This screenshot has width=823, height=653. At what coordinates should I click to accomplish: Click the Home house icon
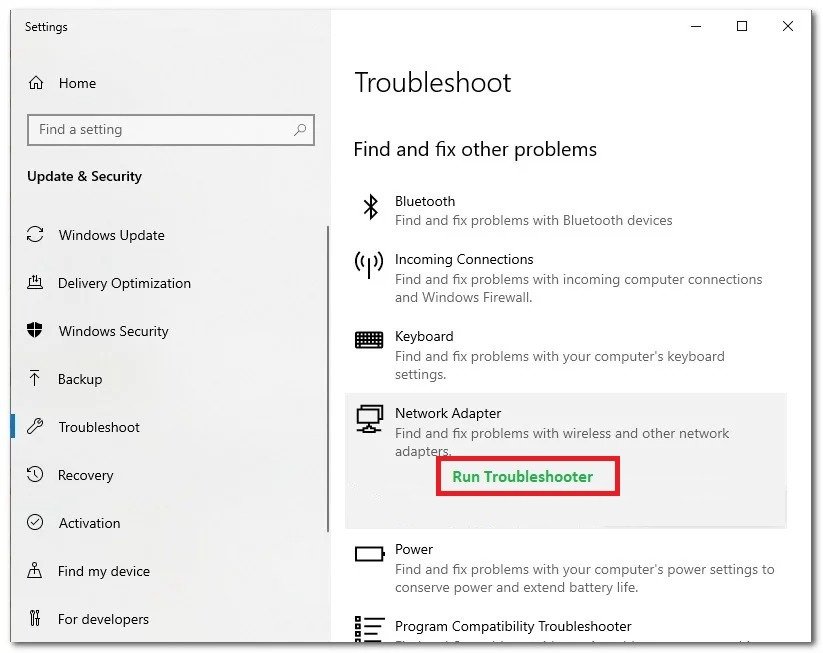click(x=36, y=83)
